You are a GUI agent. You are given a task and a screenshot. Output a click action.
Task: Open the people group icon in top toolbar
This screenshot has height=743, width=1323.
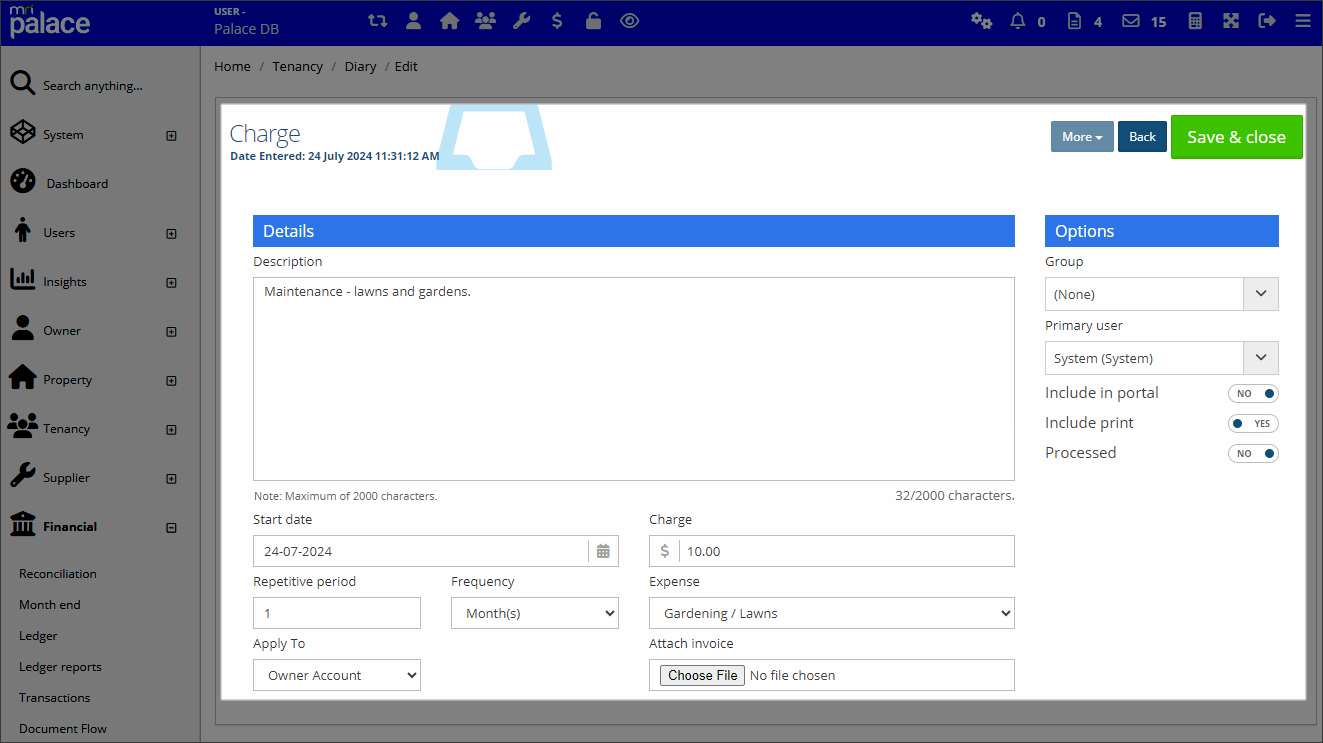[x=485, y=20]
